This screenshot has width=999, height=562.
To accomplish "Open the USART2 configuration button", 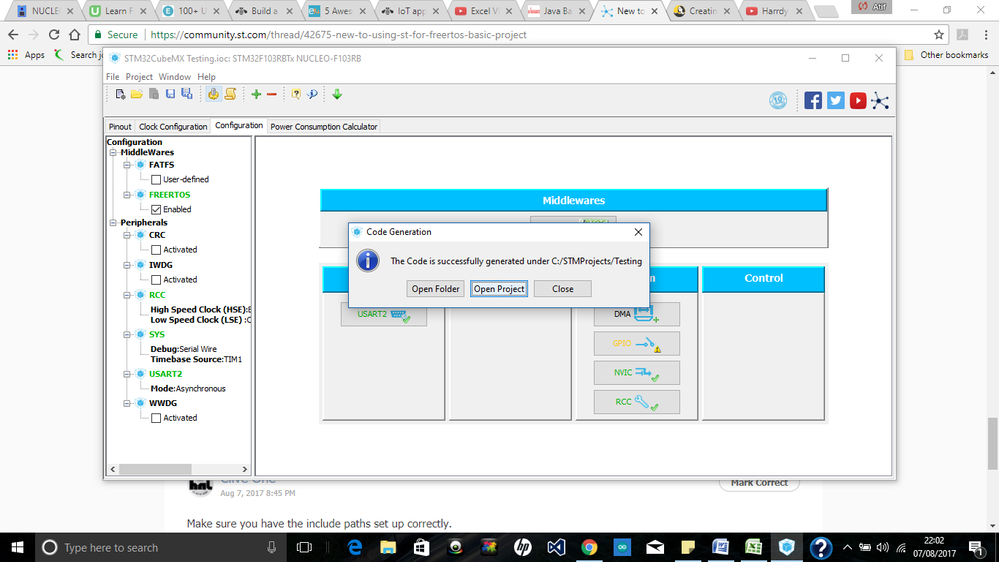I will (384, 314).
